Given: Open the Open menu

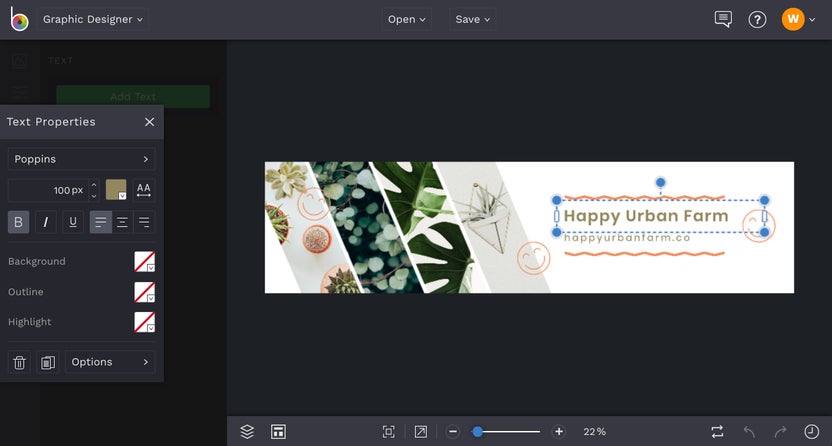Looking at the screenshot, I should tap(406, 20).
